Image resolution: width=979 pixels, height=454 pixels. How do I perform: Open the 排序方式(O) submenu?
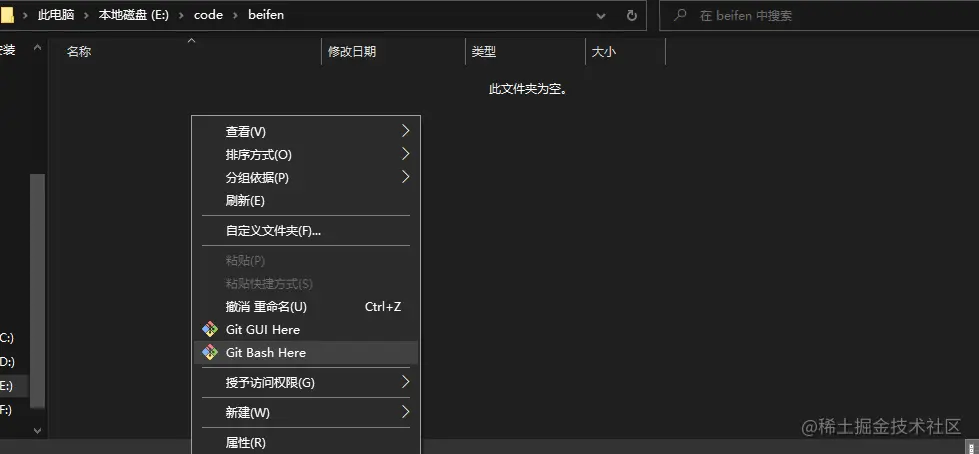306,155
